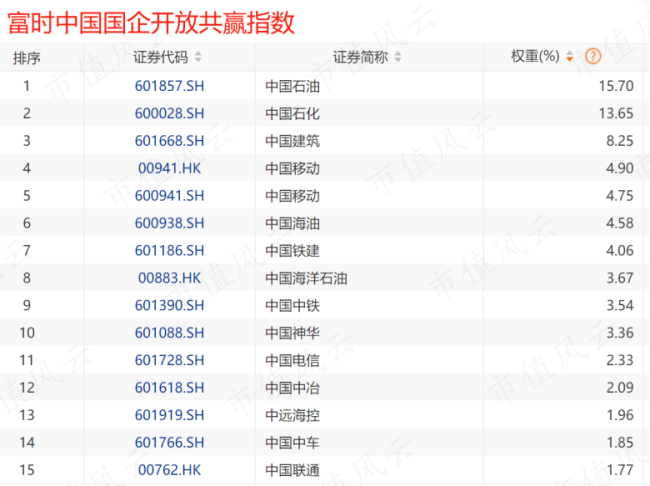Select the name 中国建筑

[x=293, y=141]
